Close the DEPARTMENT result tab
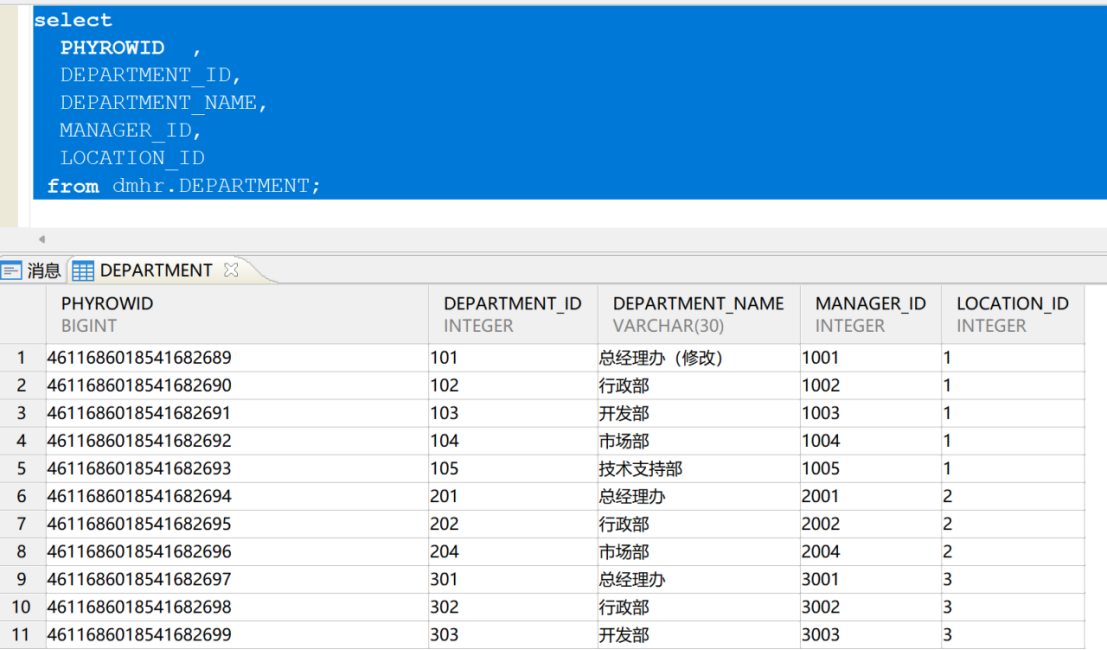This screenshot has height=650, width=1107. 231,270
